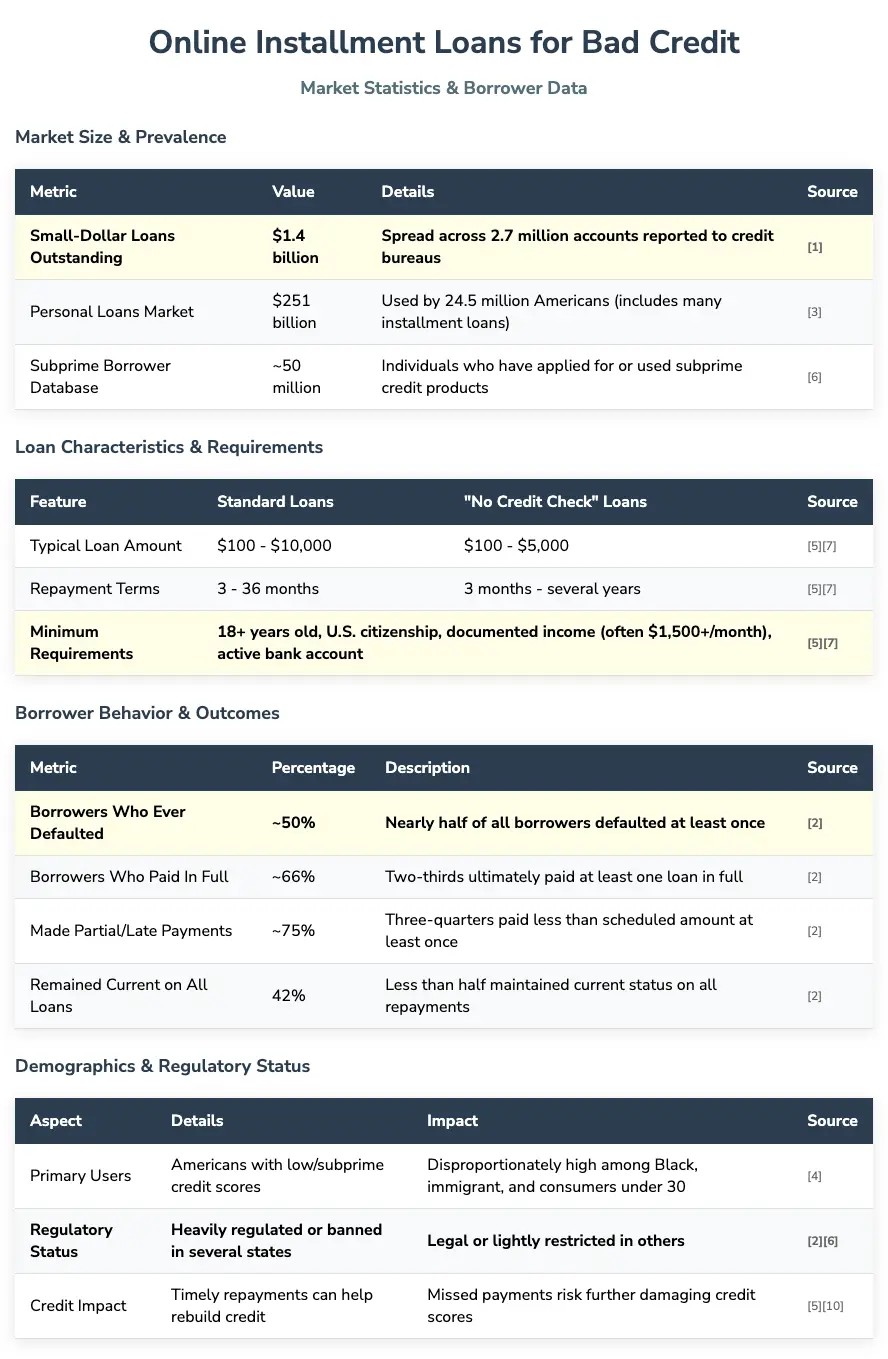This screenshot has width=888, height=1359.
Task: Select the Impact column header
Action: 453,1121
